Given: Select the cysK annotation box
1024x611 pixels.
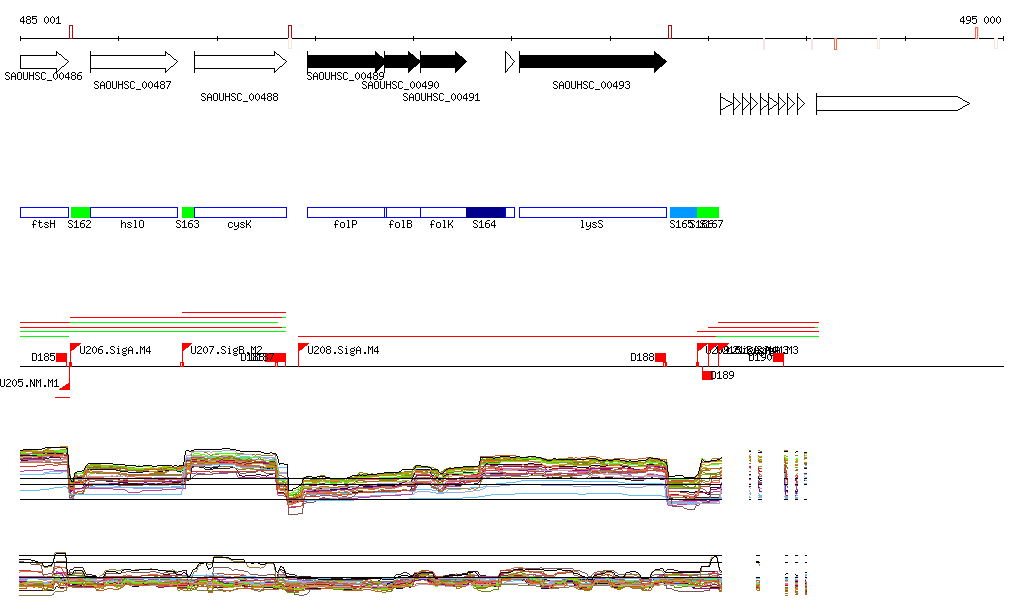Looking at the screenshot, I should pos(240,212).
